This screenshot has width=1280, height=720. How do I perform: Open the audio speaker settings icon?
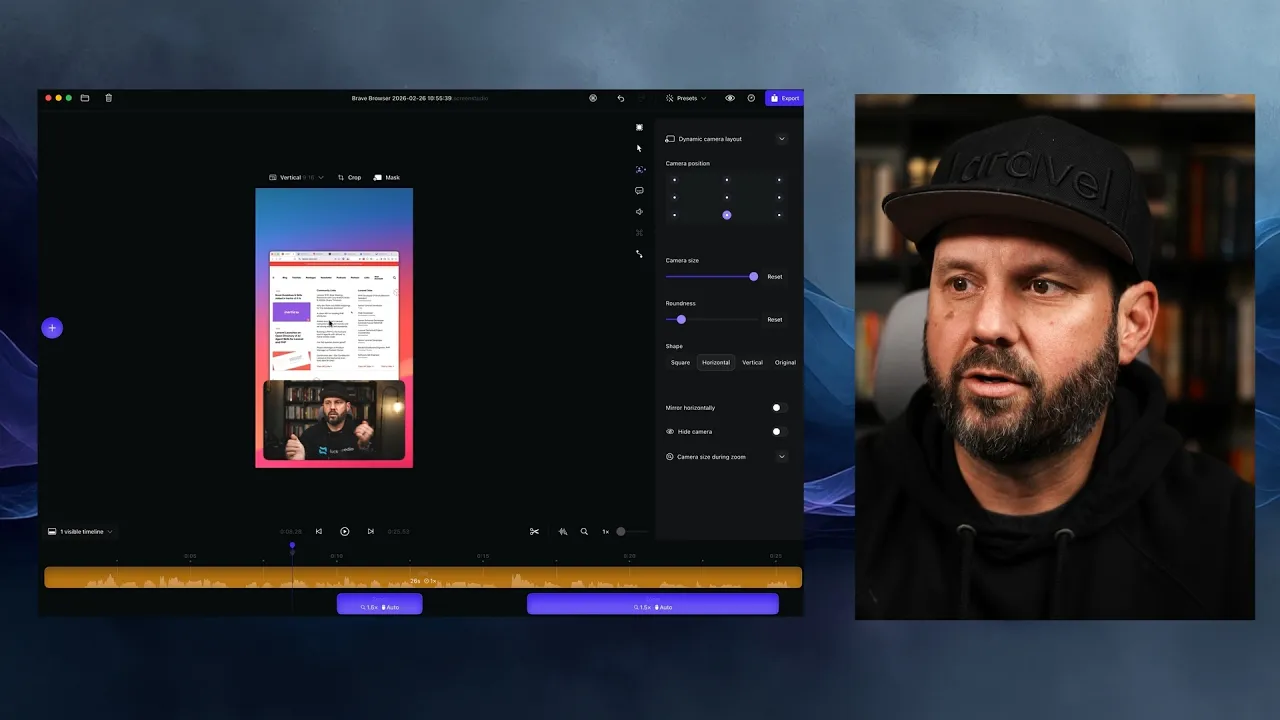(x=639, y=212)
